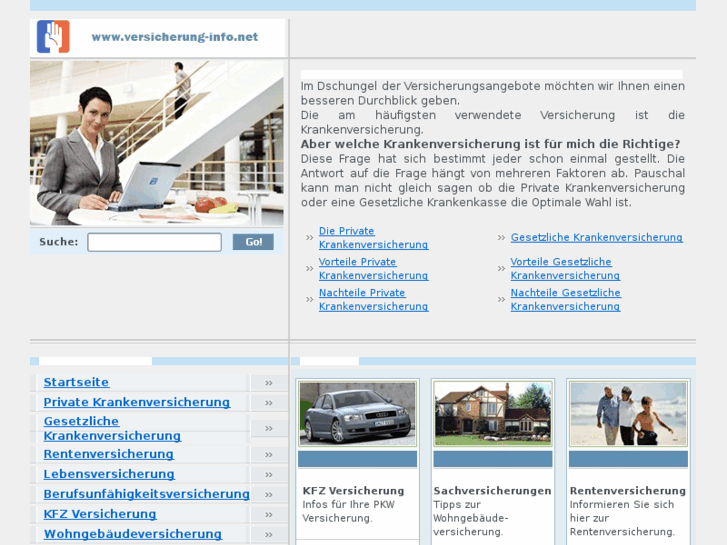Image resolution: width=727 pixels, height=545 pixels.
Task: Open the Gesetzliche Krankenversicherung content link
Action: coord(597,237)
